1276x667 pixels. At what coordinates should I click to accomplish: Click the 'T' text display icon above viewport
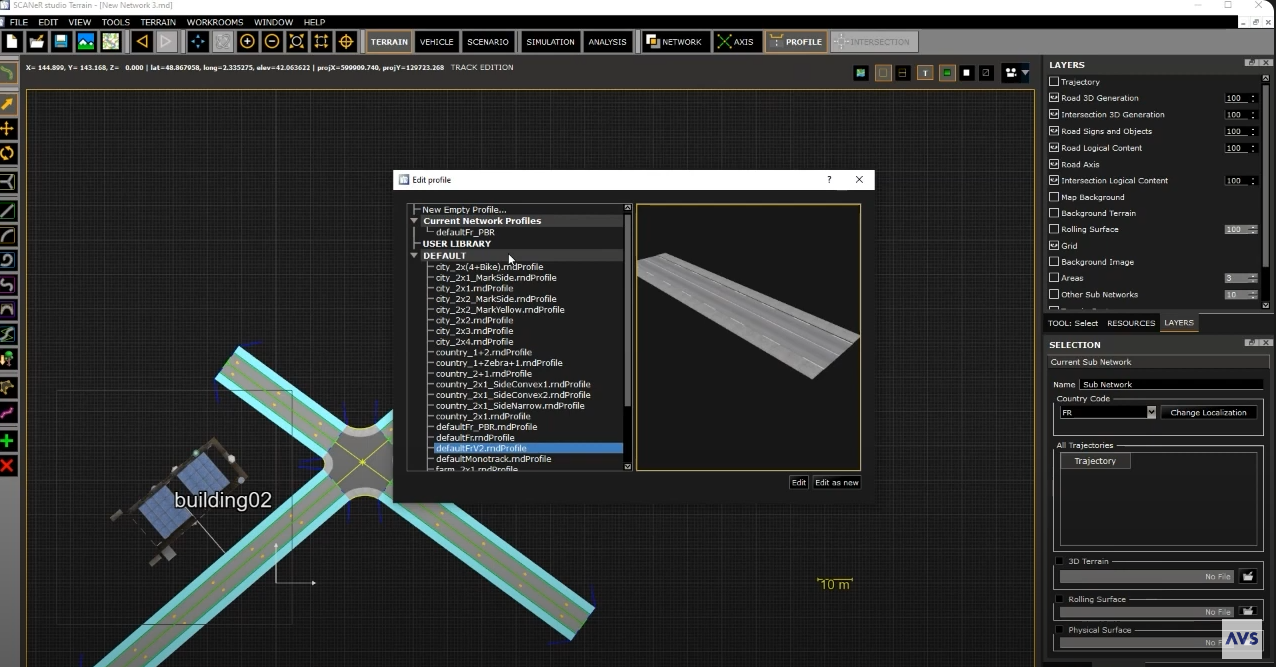(x=925, y=72)
